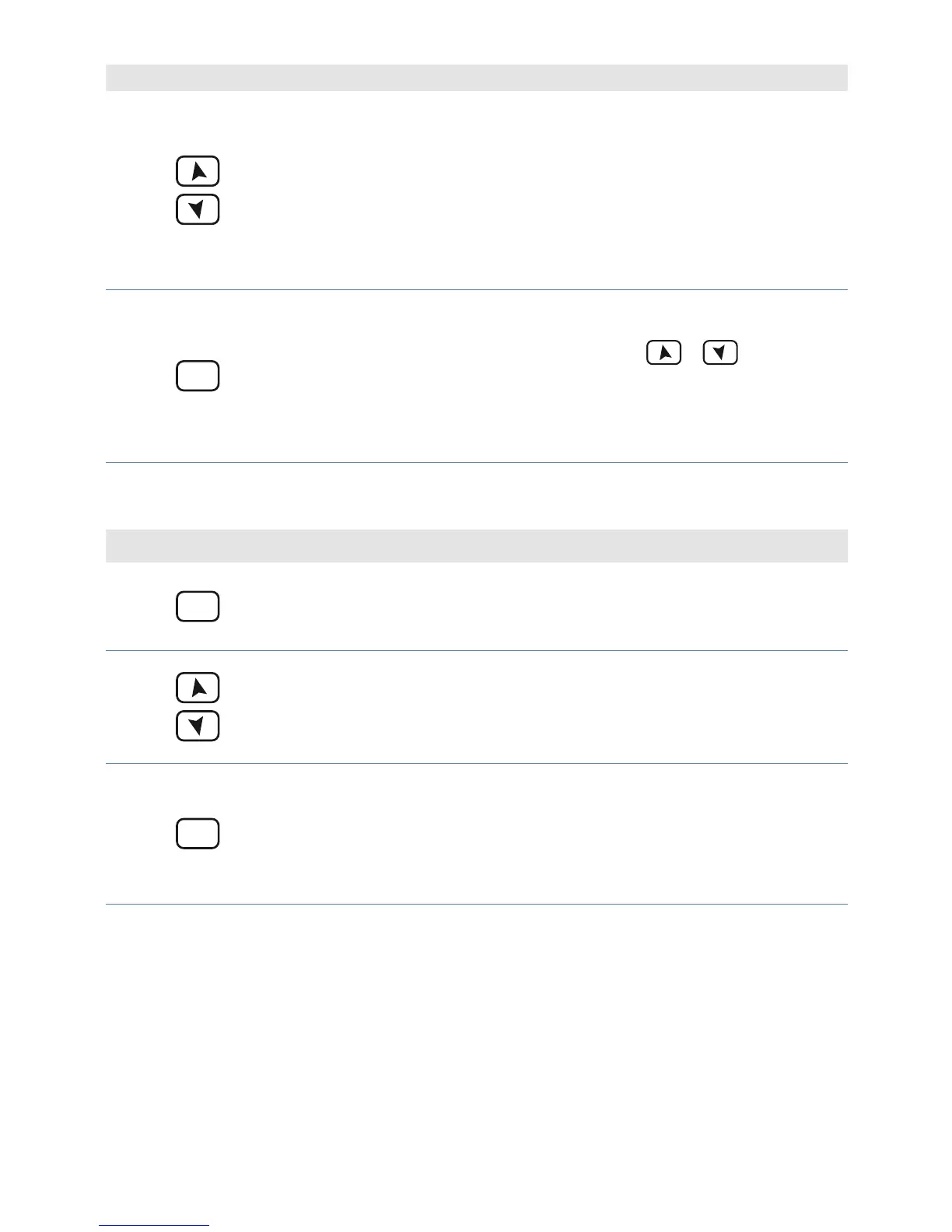
Task: Select the small inline up arrow key icon
Action: tap(663, 352)
